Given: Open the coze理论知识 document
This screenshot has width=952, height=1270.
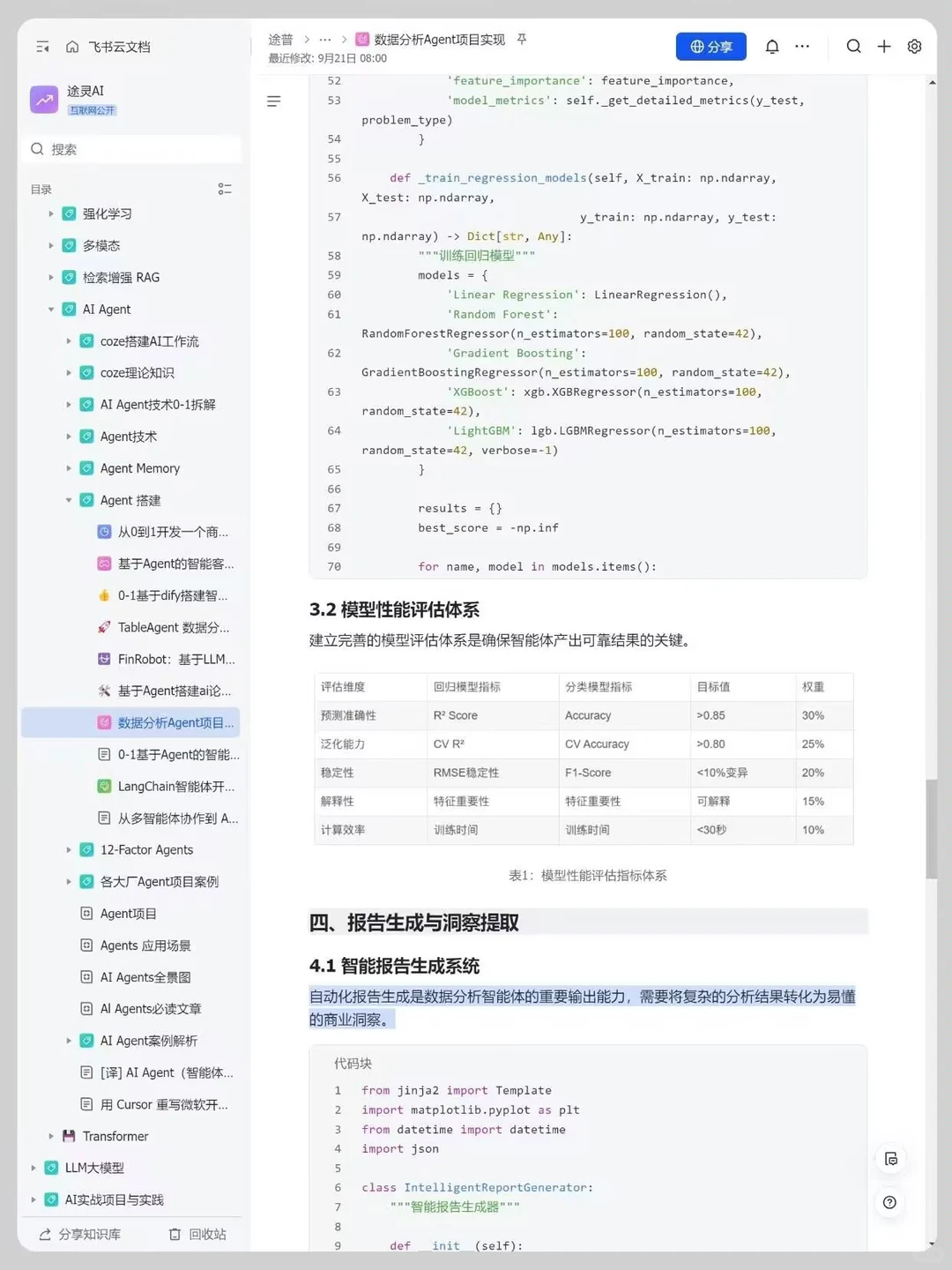Looking at the screenshot, I should tap(137, 373).
